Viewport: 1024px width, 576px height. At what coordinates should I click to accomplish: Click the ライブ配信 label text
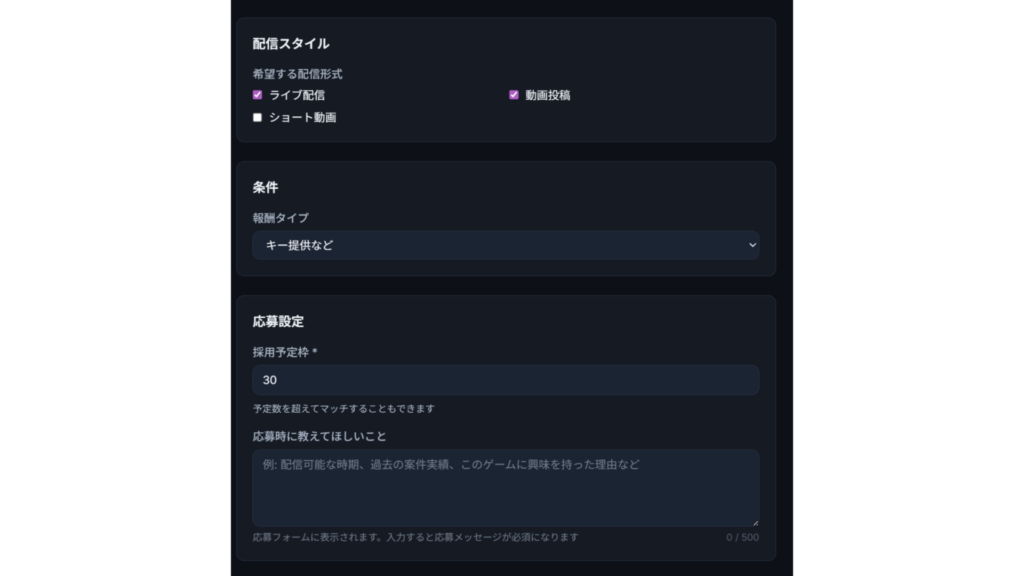pos(297,95)
